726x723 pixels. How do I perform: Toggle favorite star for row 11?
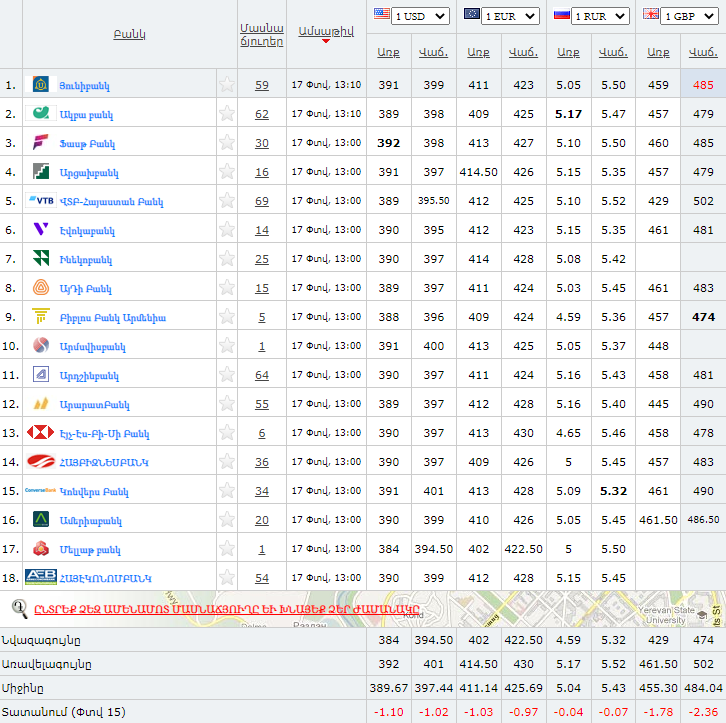point(227,374)
